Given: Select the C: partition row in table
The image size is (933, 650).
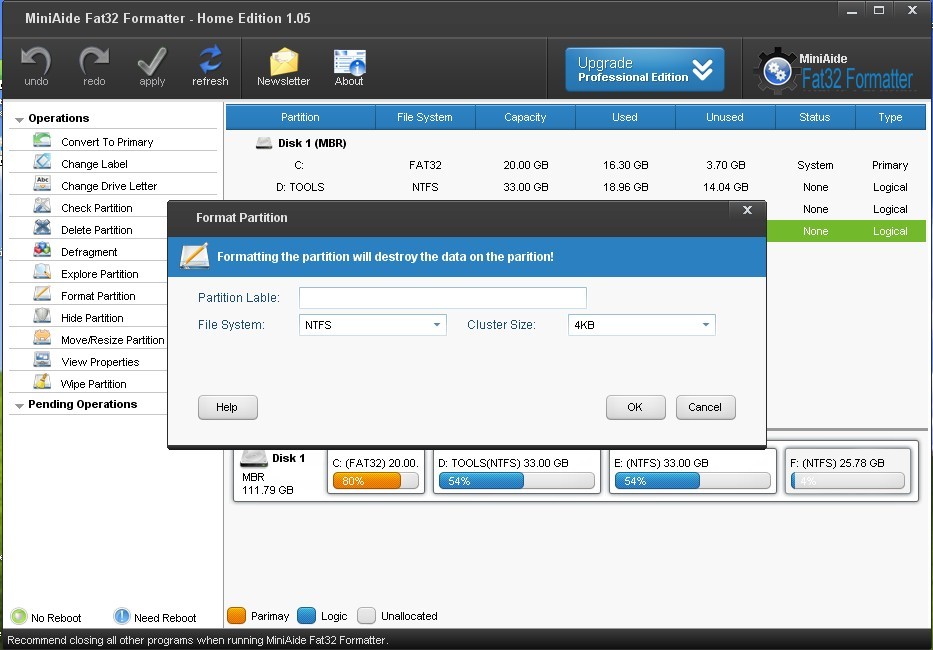Looking at the screenshot, I should [575, 165].
